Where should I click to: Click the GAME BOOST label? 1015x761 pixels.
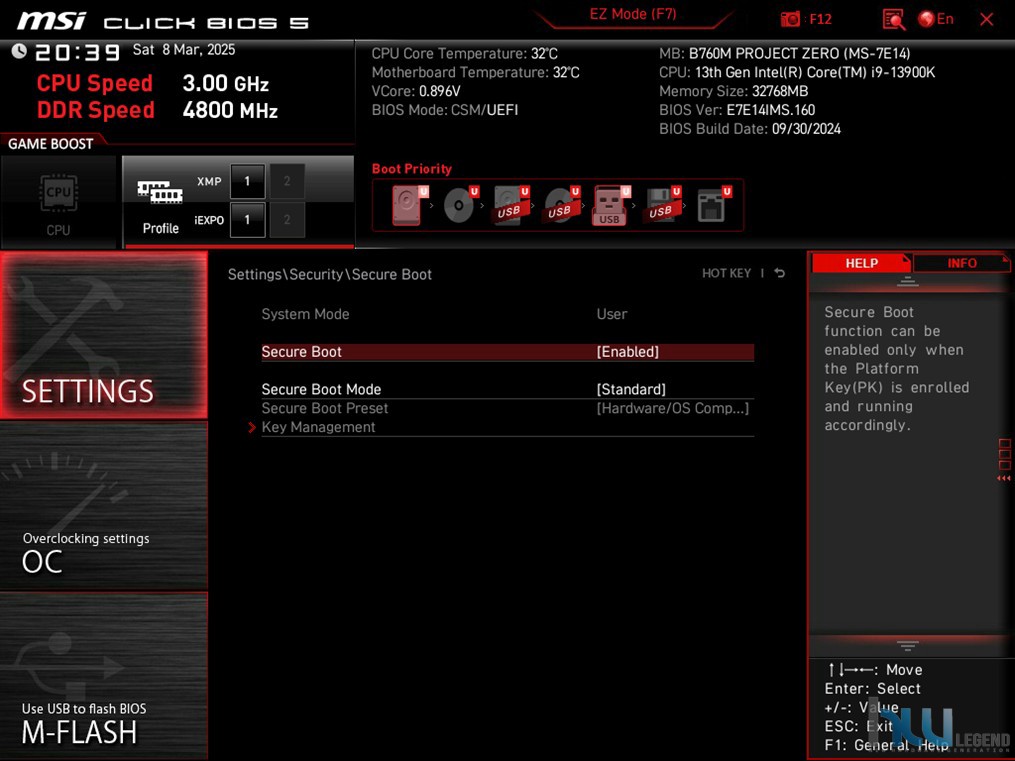point(50,144)
